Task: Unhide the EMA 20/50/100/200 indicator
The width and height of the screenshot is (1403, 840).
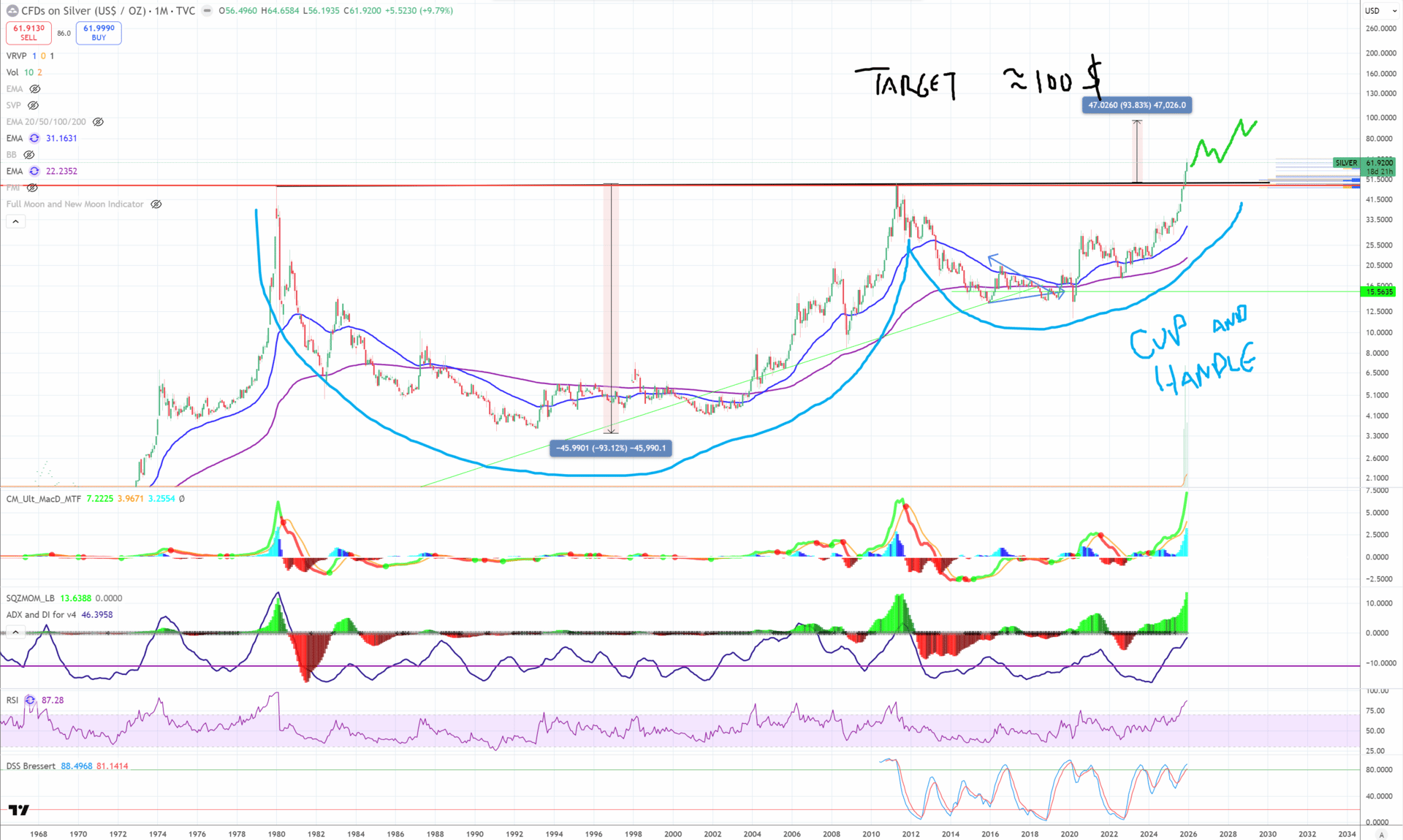Action: tap(98, 122)
